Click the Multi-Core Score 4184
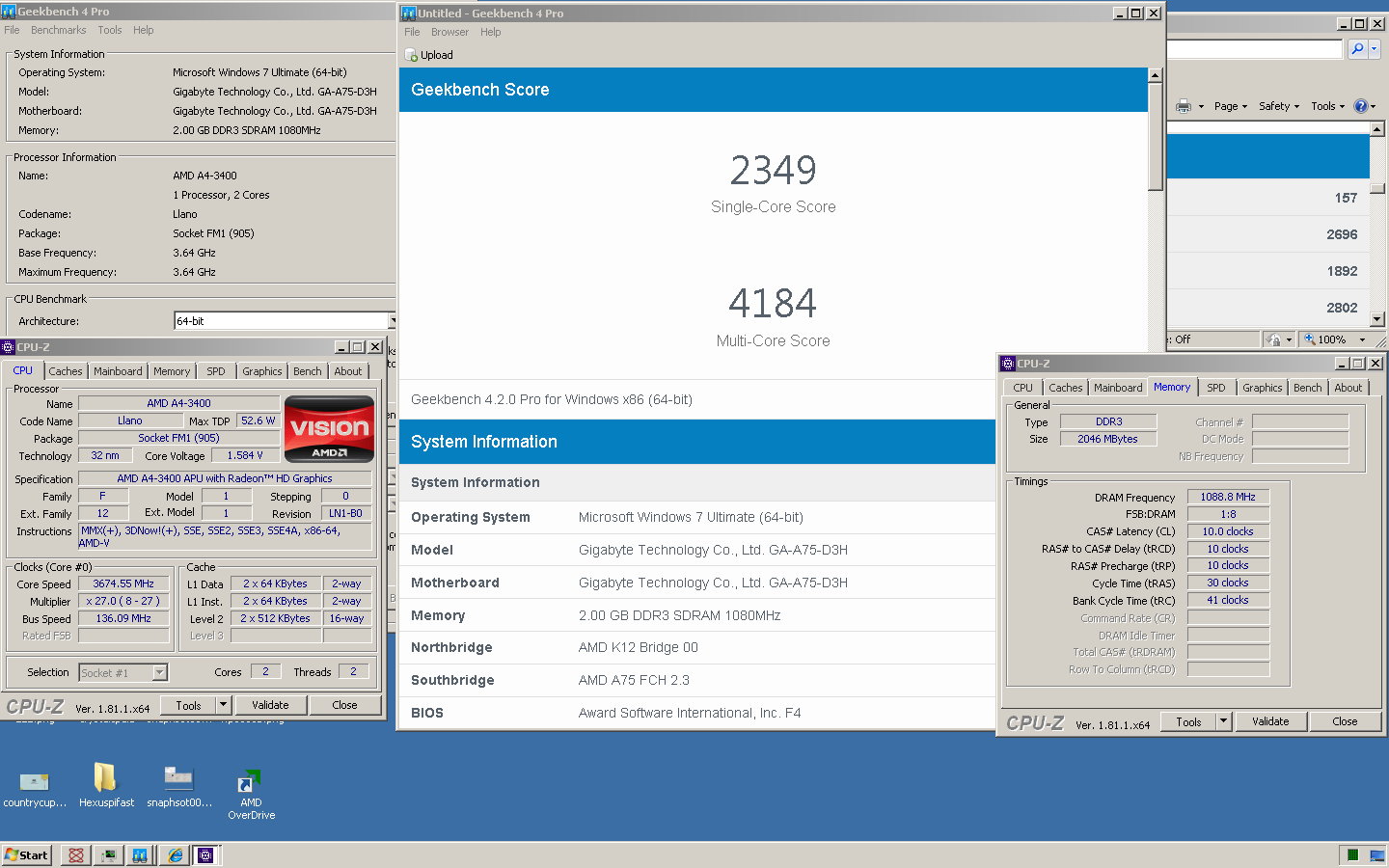 click(x=774, y=304)
